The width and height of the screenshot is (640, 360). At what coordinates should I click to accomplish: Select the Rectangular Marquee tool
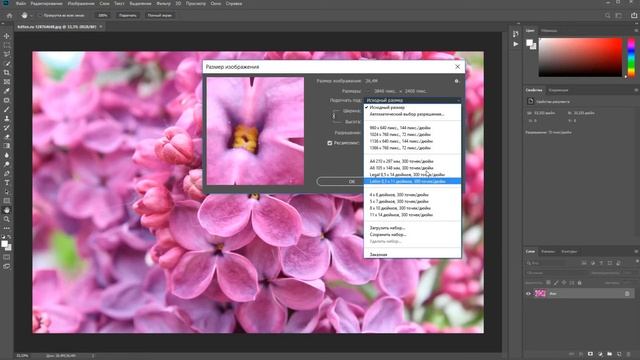[x=7, y=45]
